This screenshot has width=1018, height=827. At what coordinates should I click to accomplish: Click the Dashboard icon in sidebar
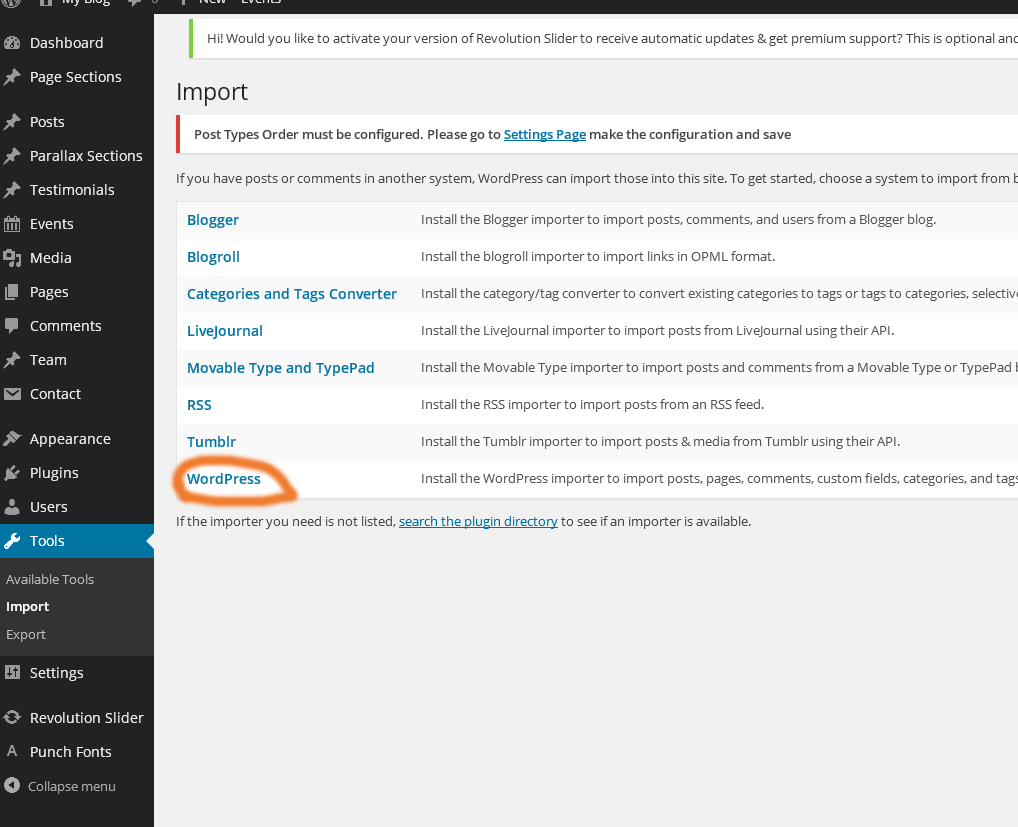[12, 43]
